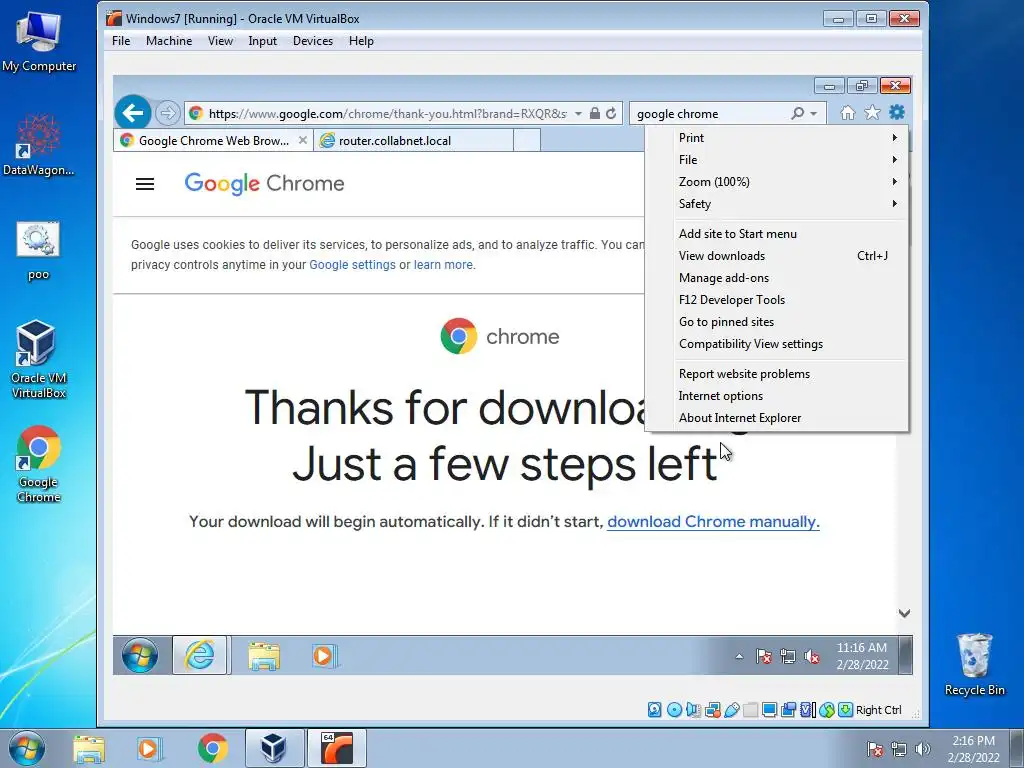This screenshot has width=1024, height=768.
Task: Expand the address bar autocomplete dropdown arrow
Action: pyautogui.click(x=578, y=114)
